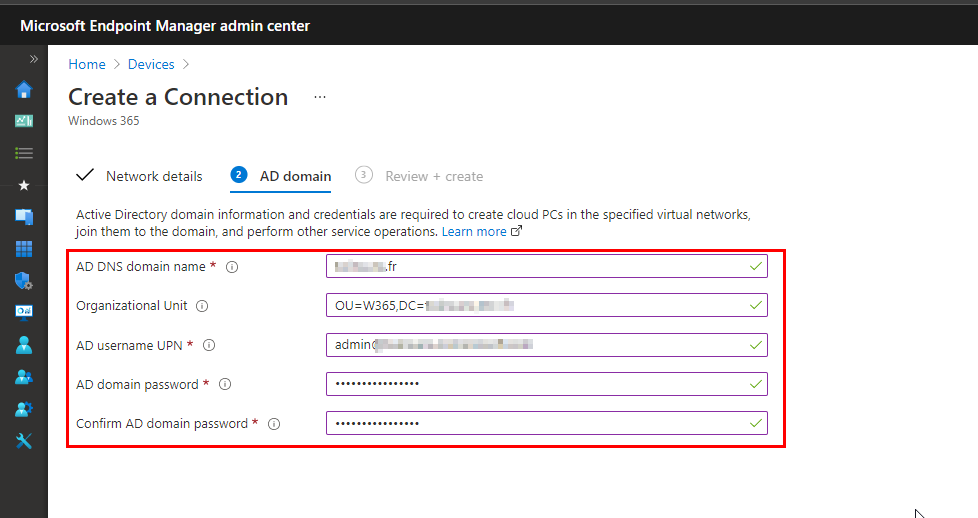Show info for AD domain password
Viewport: 978px width, 518px height.
pos(225,384)
